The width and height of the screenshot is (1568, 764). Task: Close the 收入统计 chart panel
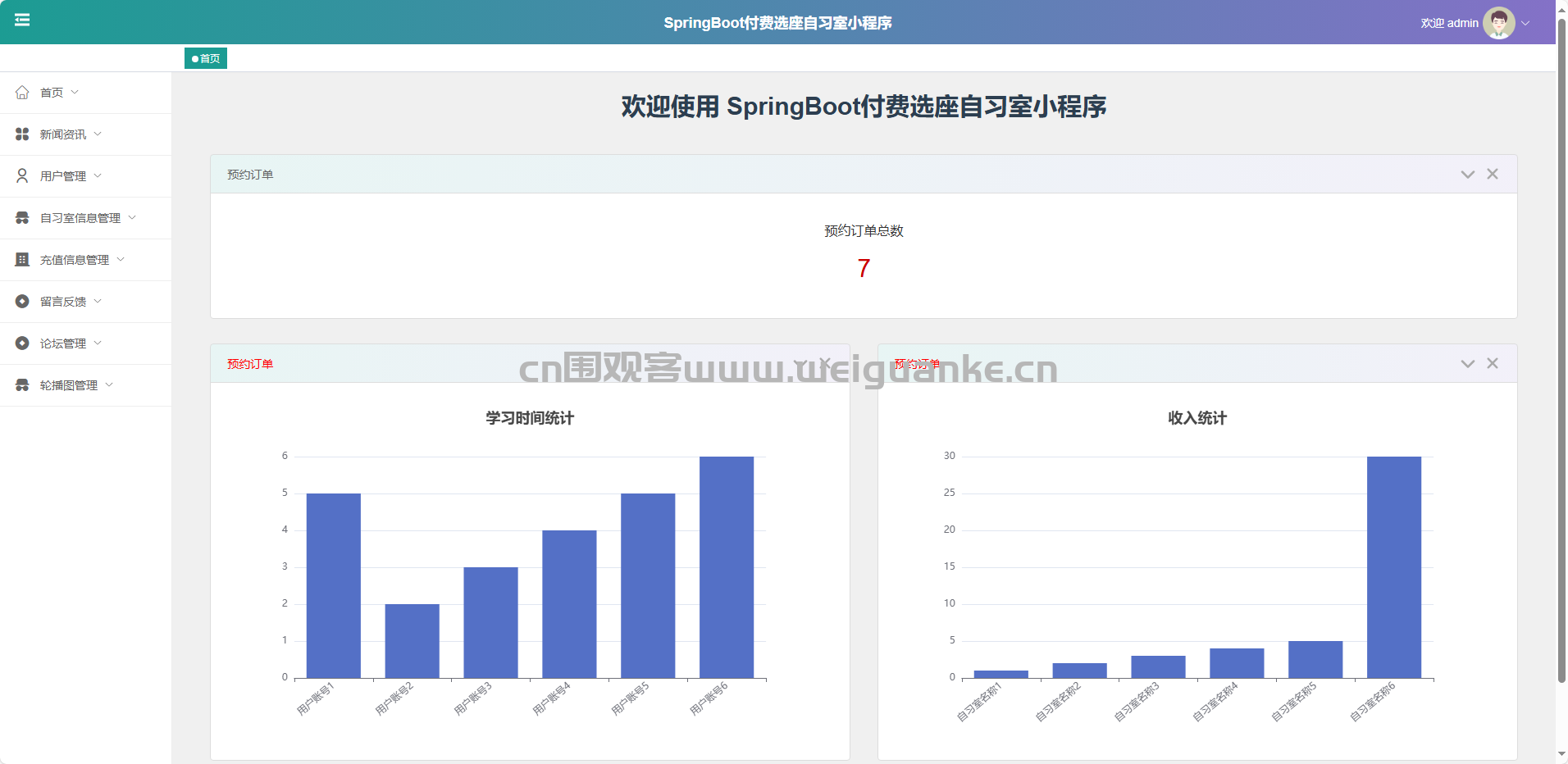point(1493,364)
